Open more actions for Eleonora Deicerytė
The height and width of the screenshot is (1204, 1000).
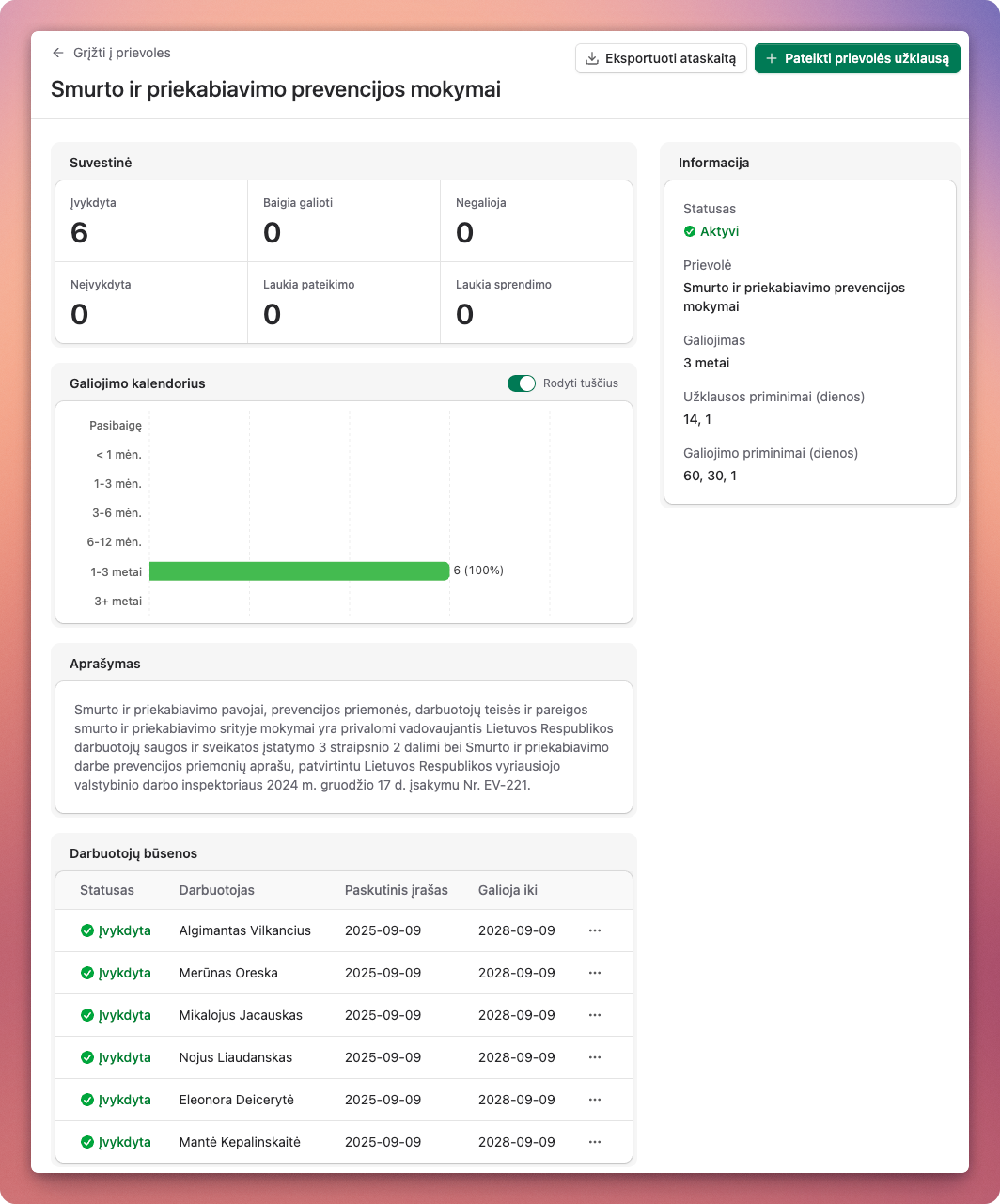pos(594,1100)
